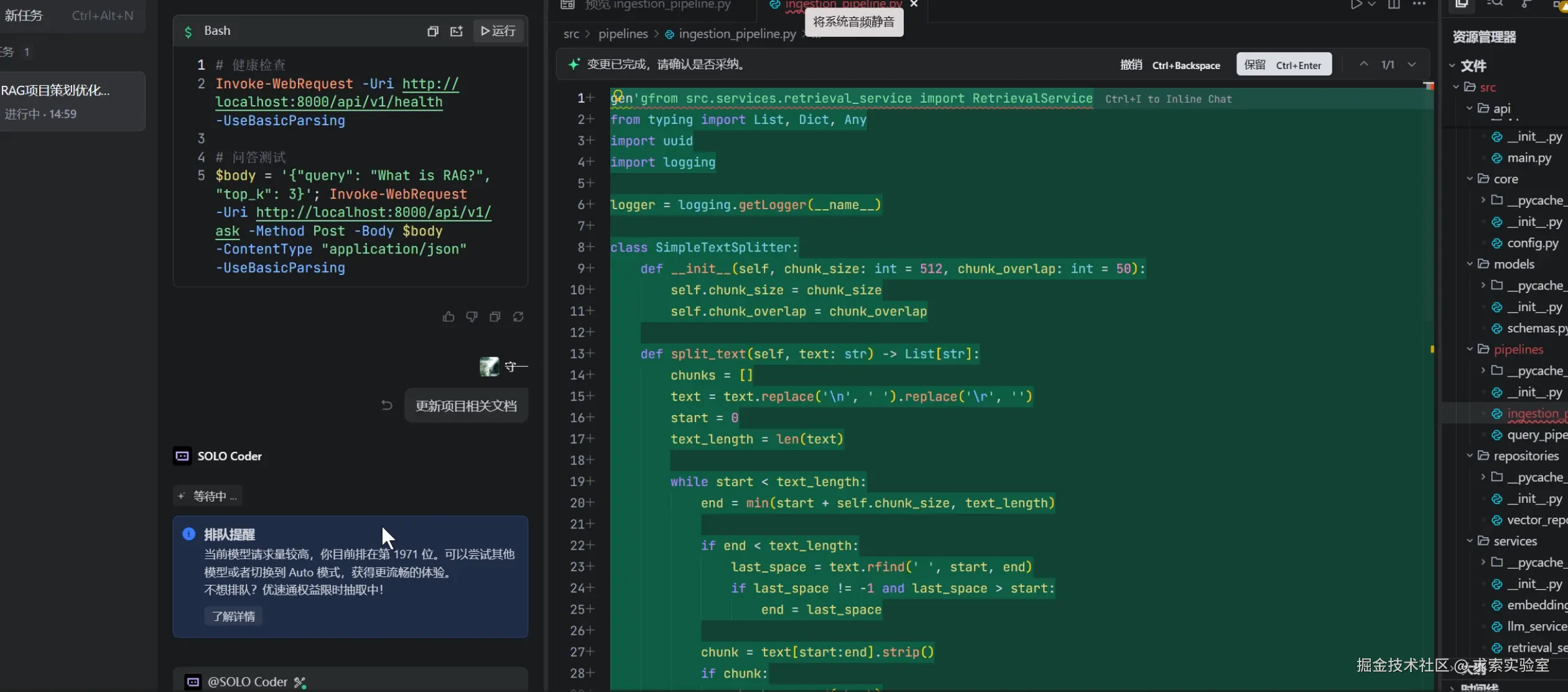Open config.py in file tree

pyautogui.click(x=1532, y=243)
